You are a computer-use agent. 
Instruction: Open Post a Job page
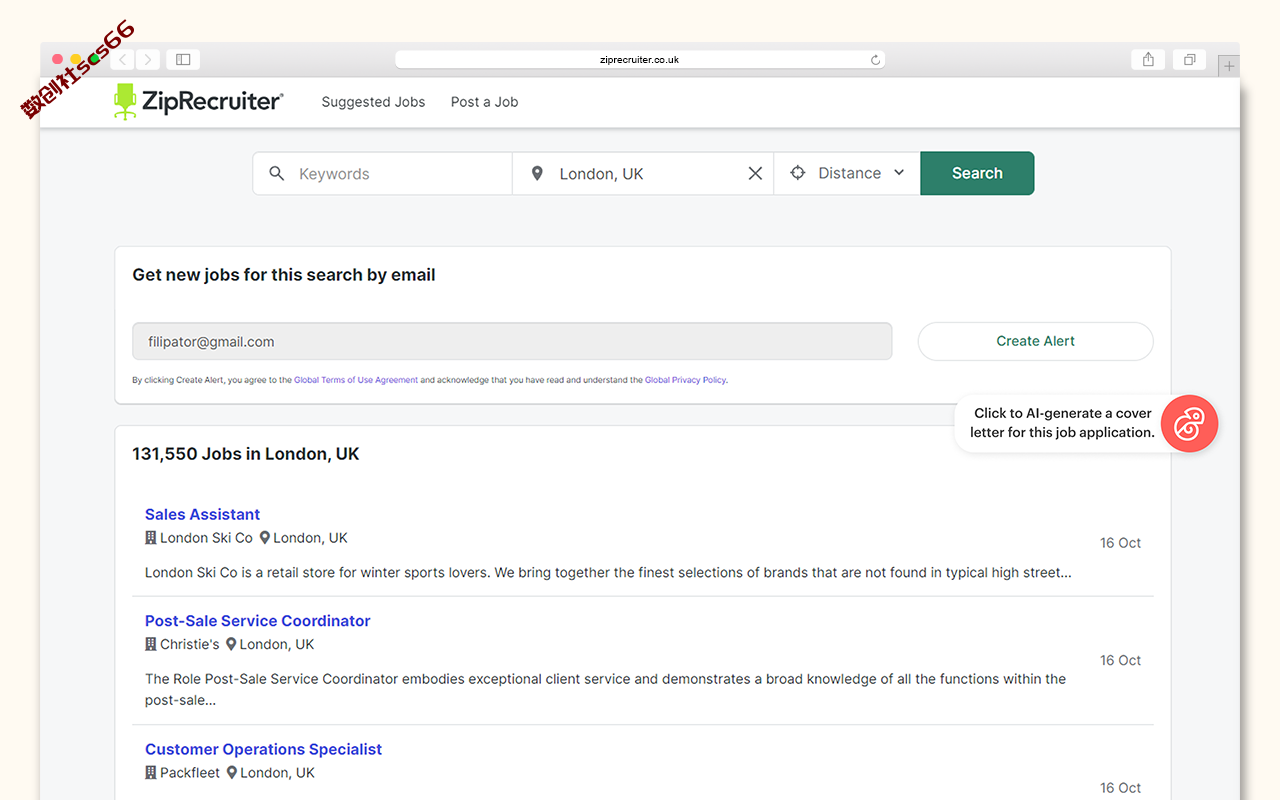point(484,102)
